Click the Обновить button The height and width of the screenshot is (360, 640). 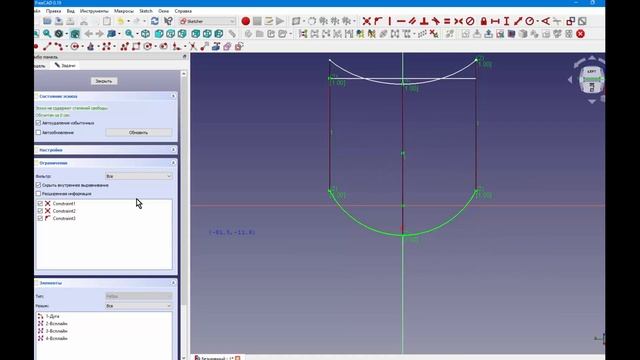click(139, 133)
